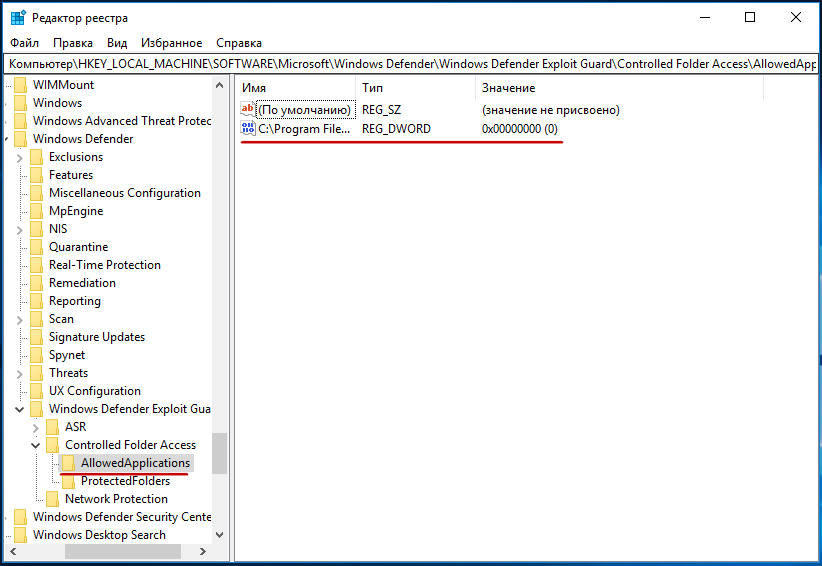The image size is (822, 566).
Task: Click the REG_DWORD type cell
Action: pos(396,129)
